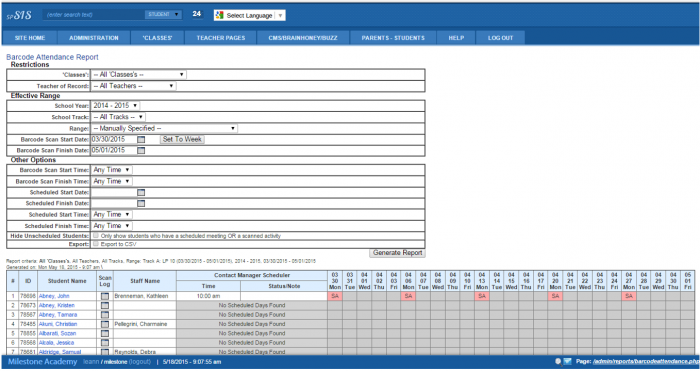Open scan log for Abney, Tamara
The height and width of the screenshot is (371, 700).
(105, 315)
